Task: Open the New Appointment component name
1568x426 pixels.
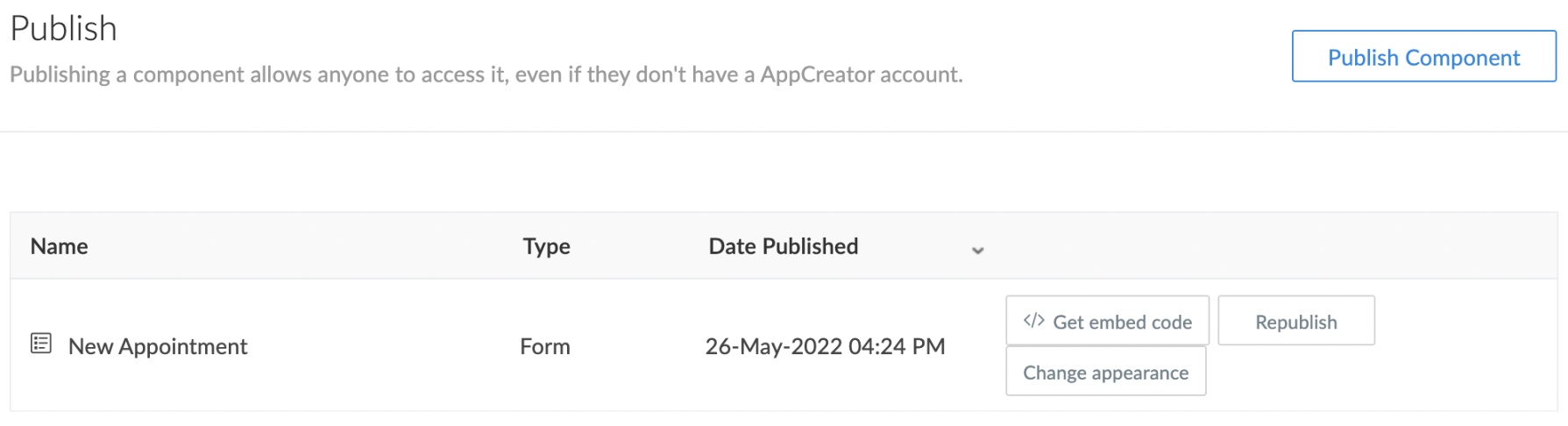Action: click(x=158, y=346)
